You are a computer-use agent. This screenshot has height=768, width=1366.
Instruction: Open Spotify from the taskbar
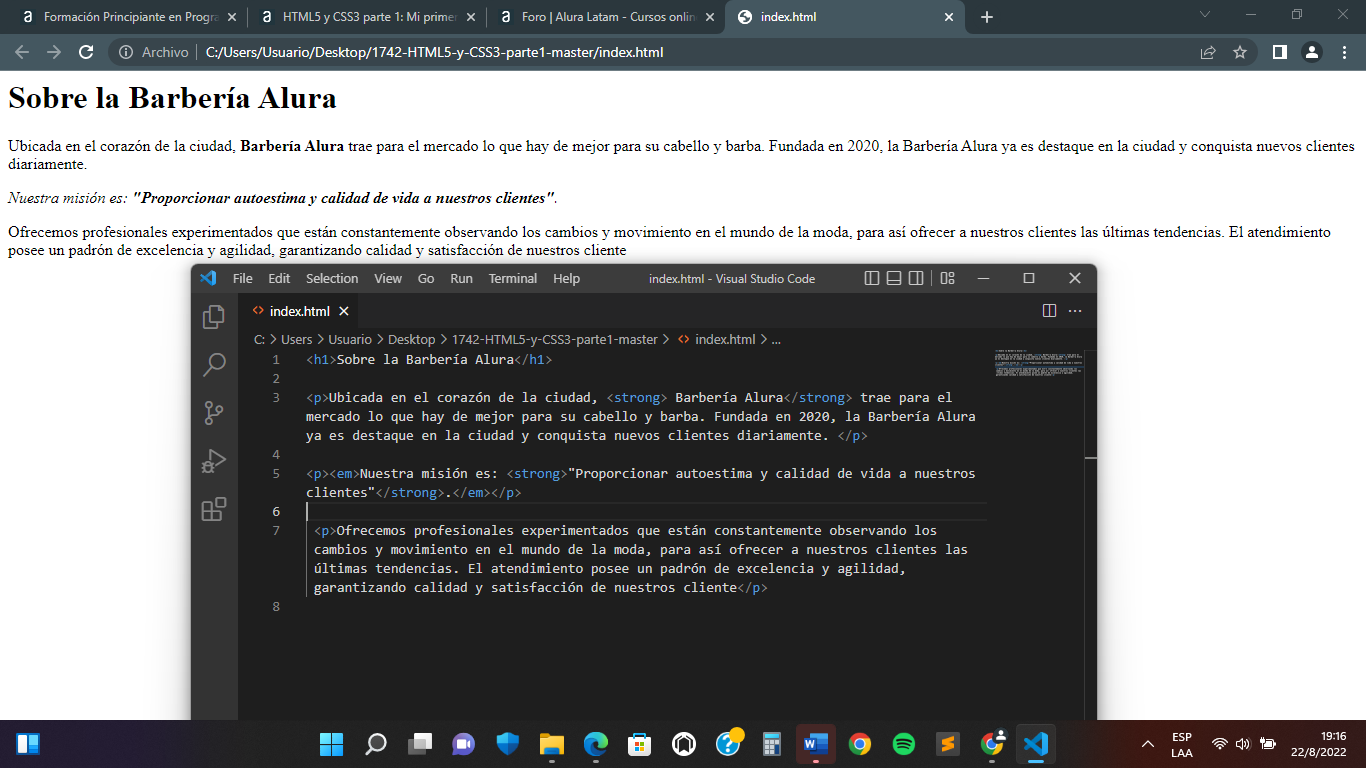pos(903,744)
